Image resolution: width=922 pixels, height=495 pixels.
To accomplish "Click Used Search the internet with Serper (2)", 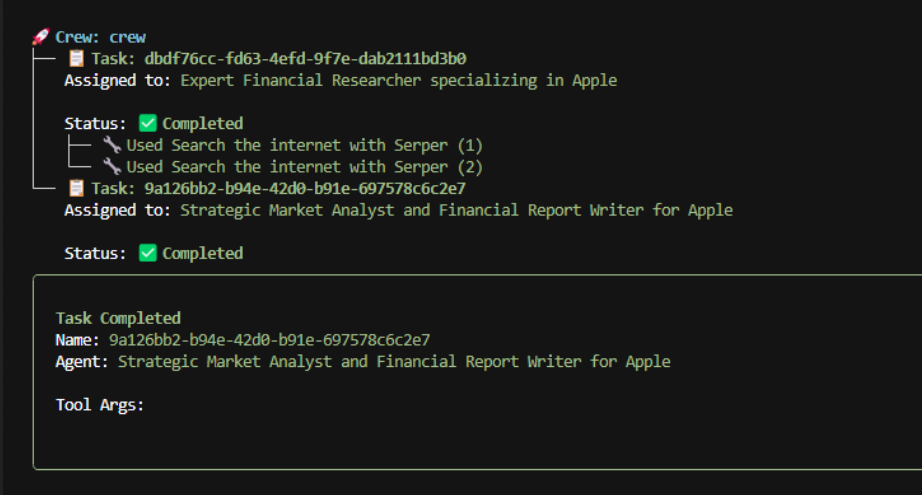I will tap(304, 167).
